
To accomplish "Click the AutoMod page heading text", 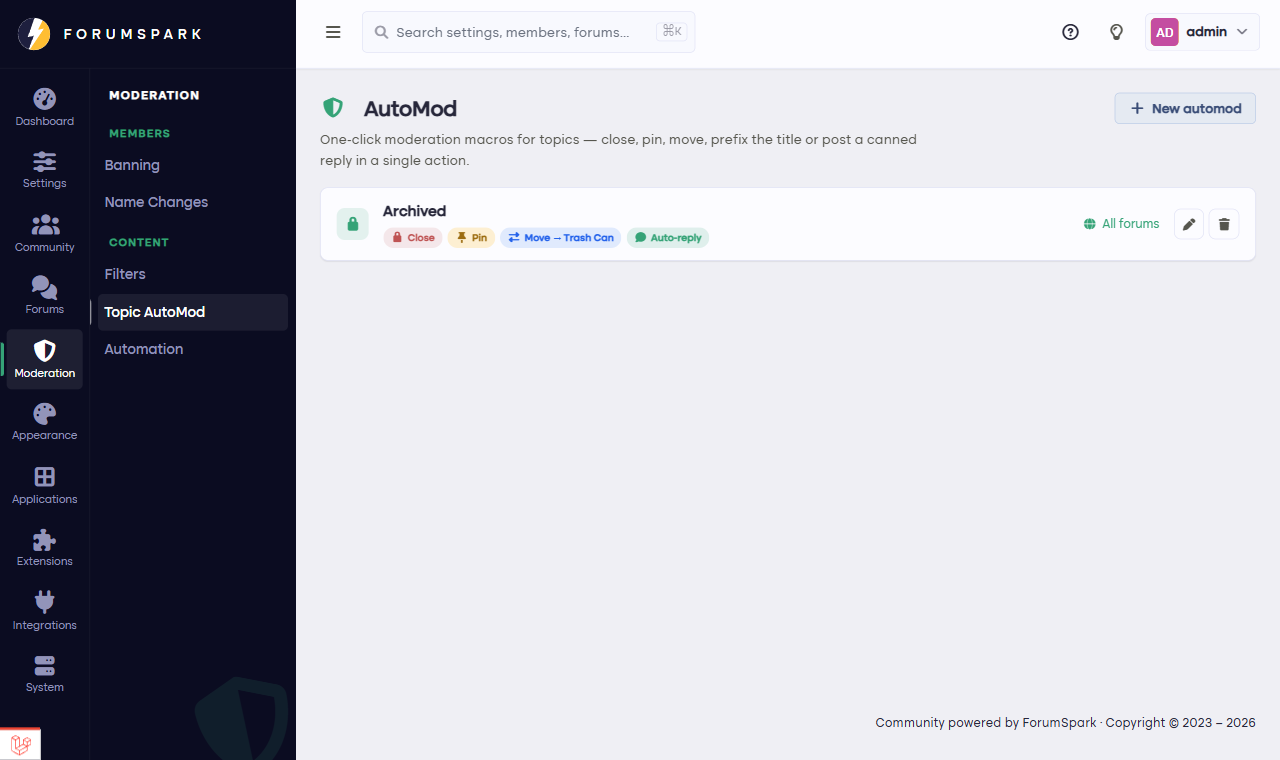I will 410,109.
